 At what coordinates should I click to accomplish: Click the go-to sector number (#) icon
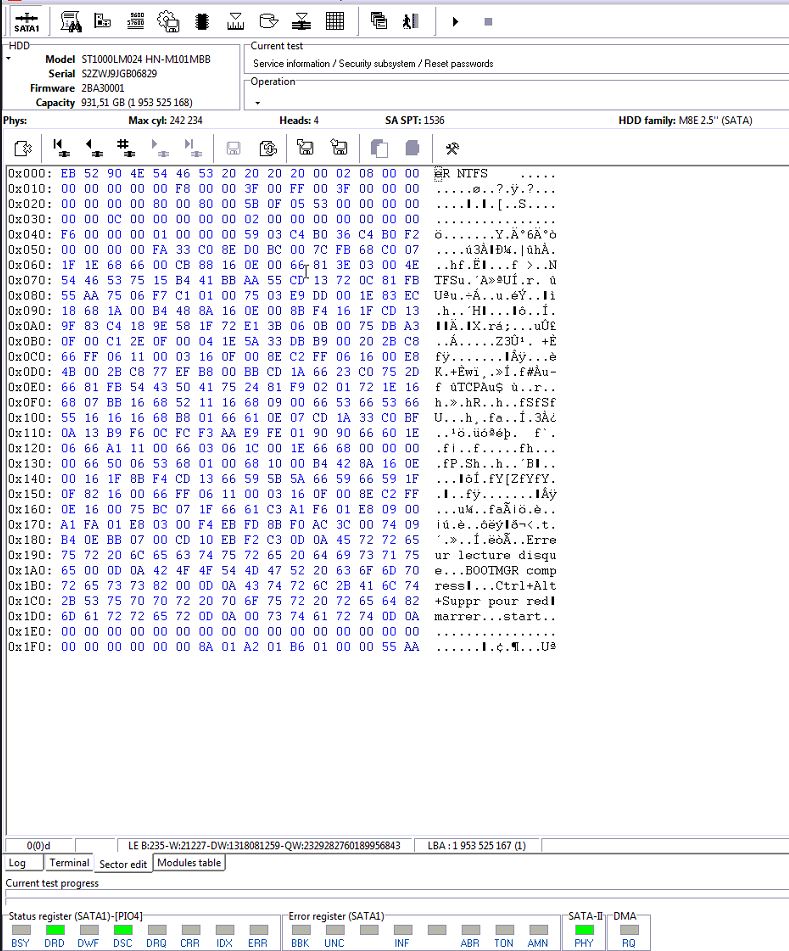125,148
